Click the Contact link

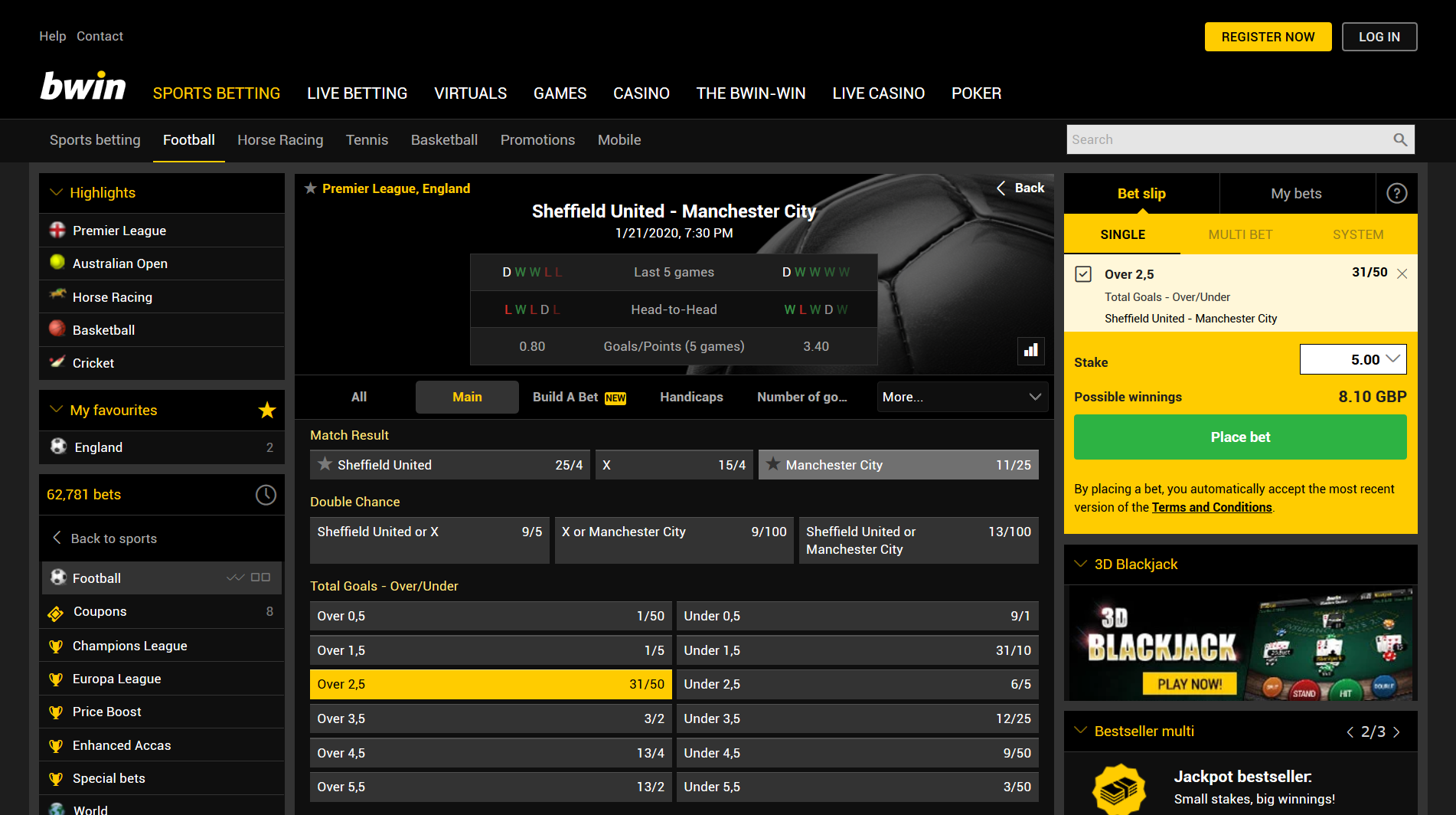(100, 36)
